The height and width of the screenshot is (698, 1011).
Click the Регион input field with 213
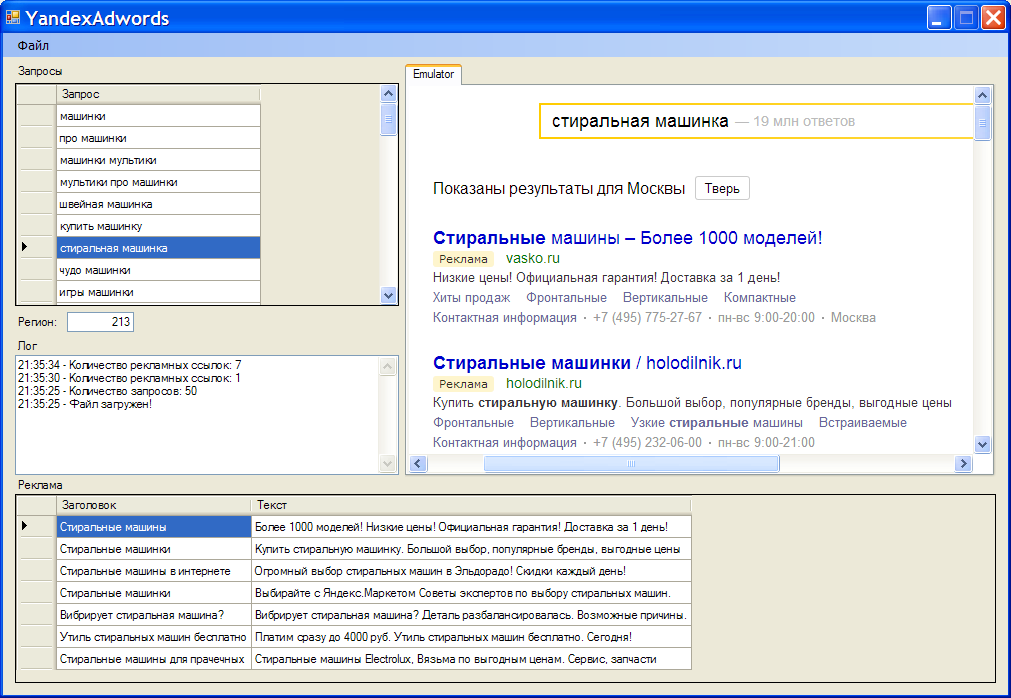pyautogui.click(x=101, y=322)
